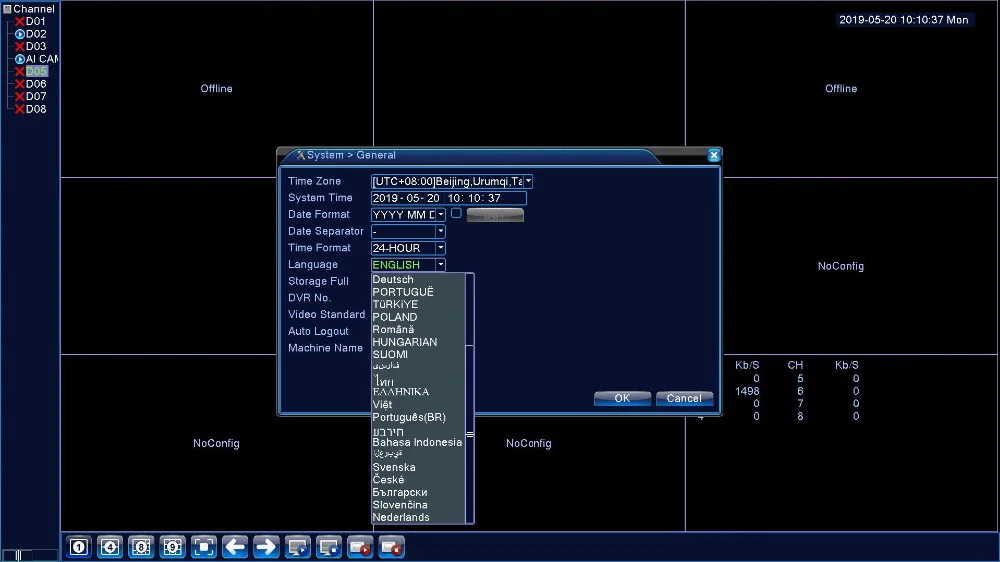This screenshot has width=1000, height=562.
Task: Click the stop record icon
Action: 391,547
